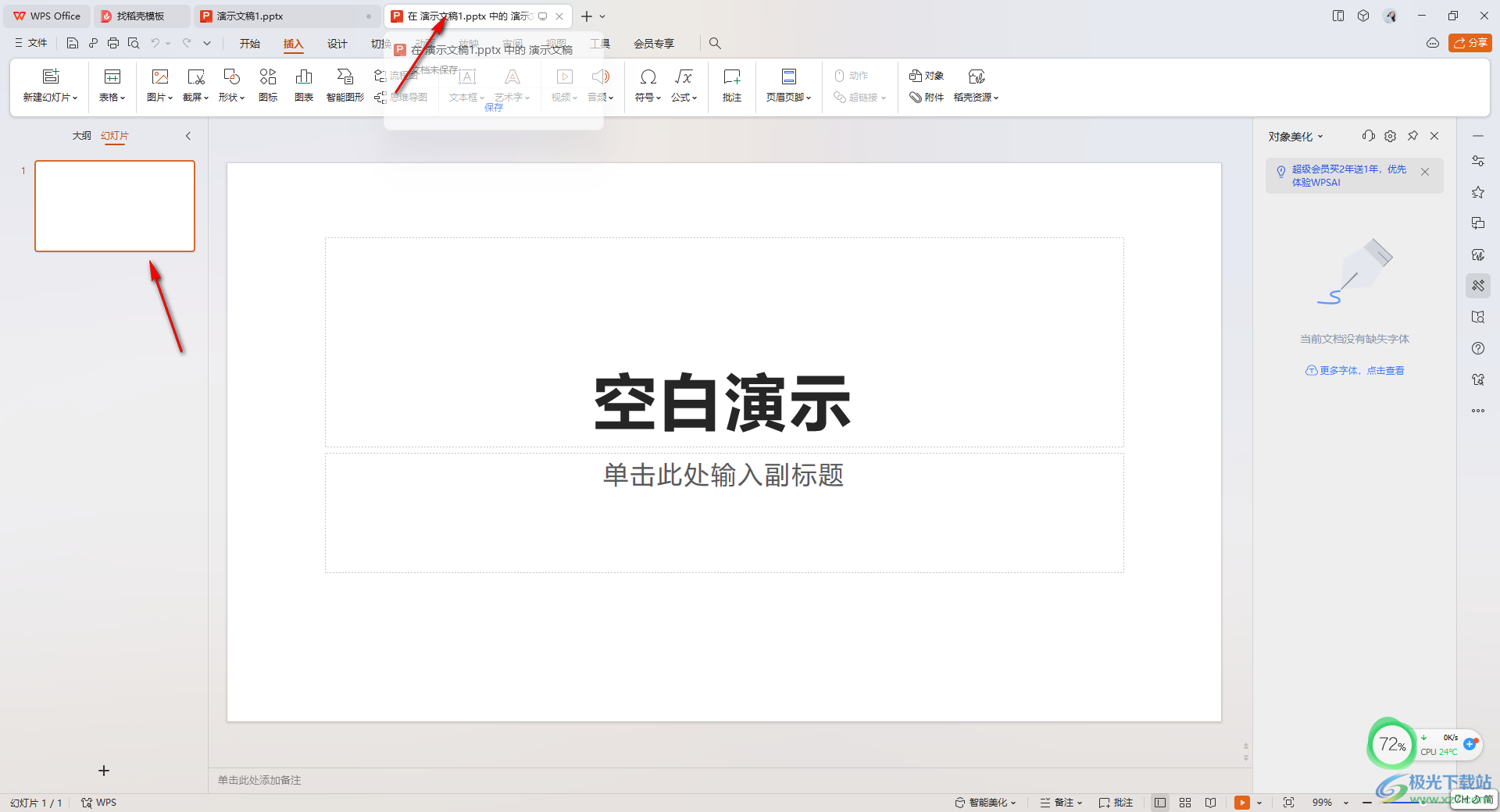This screenshot has width=1500, height=812.
Task: Switch to 开始 ribbon tab
Action: tap(250, 44)
